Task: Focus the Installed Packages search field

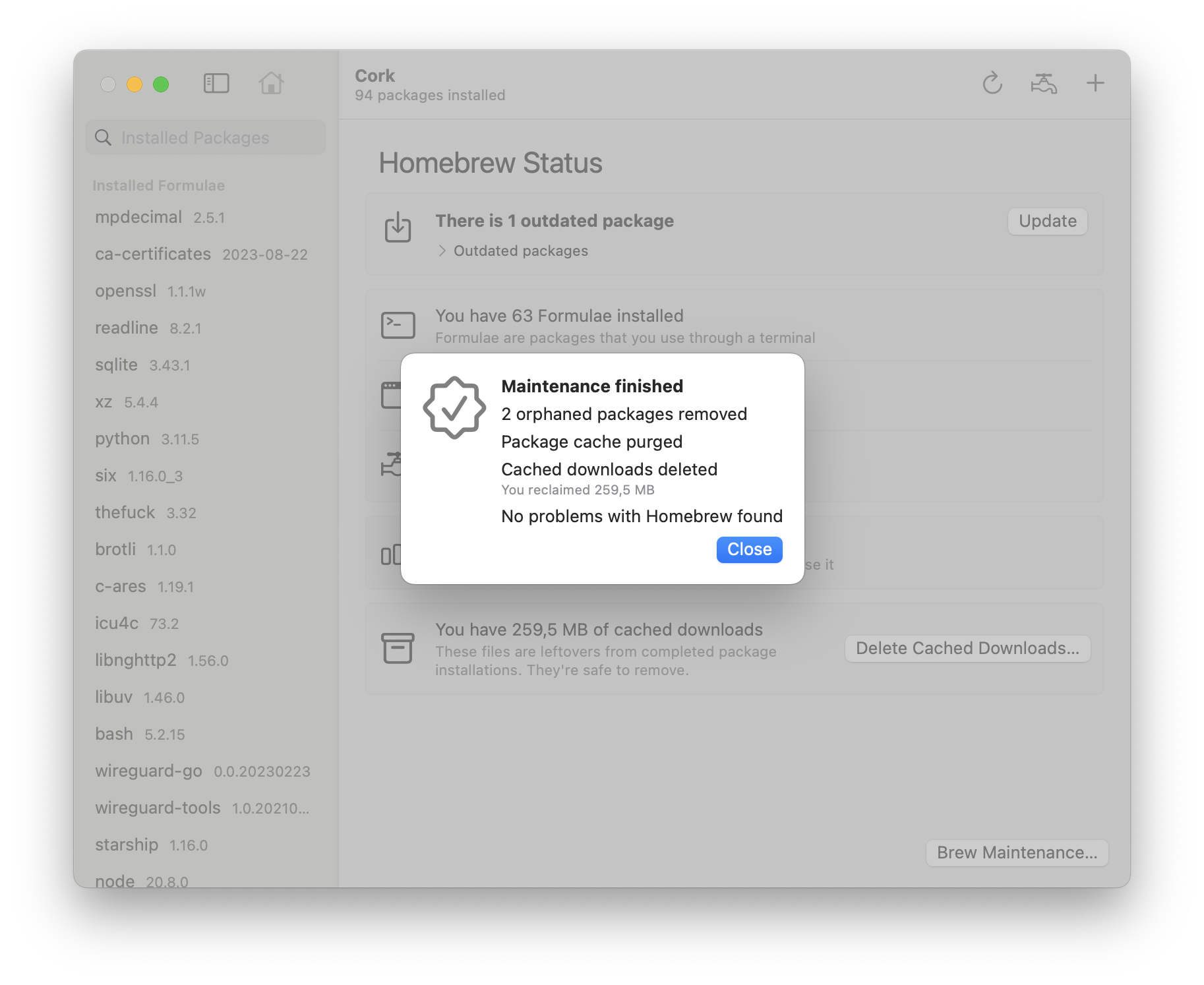Action: 206,137
